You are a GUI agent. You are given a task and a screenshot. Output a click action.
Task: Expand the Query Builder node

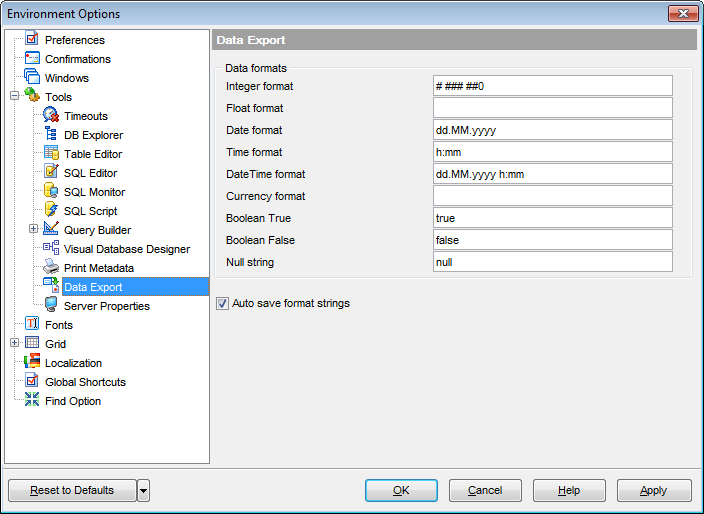(33, 230)
